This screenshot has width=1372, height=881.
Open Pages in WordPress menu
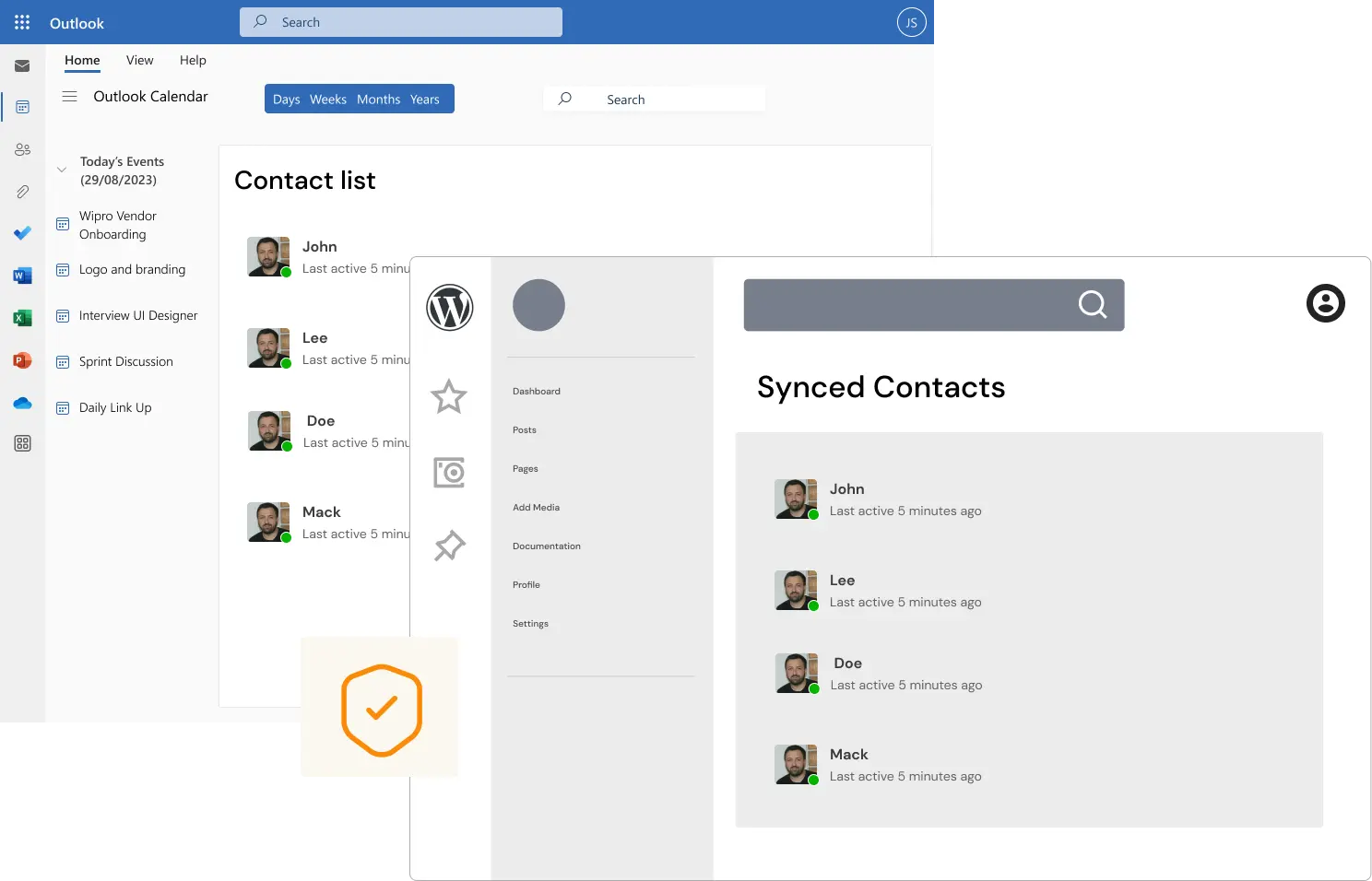point(526,469)
